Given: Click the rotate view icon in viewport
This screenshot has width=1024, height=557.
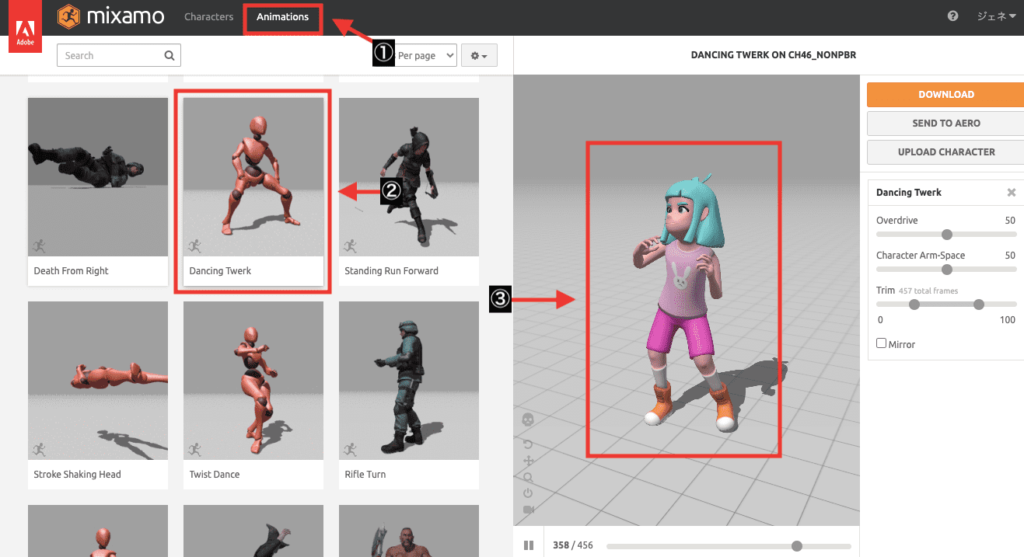Looking at the screenshot, I should [x=528, y=445].
